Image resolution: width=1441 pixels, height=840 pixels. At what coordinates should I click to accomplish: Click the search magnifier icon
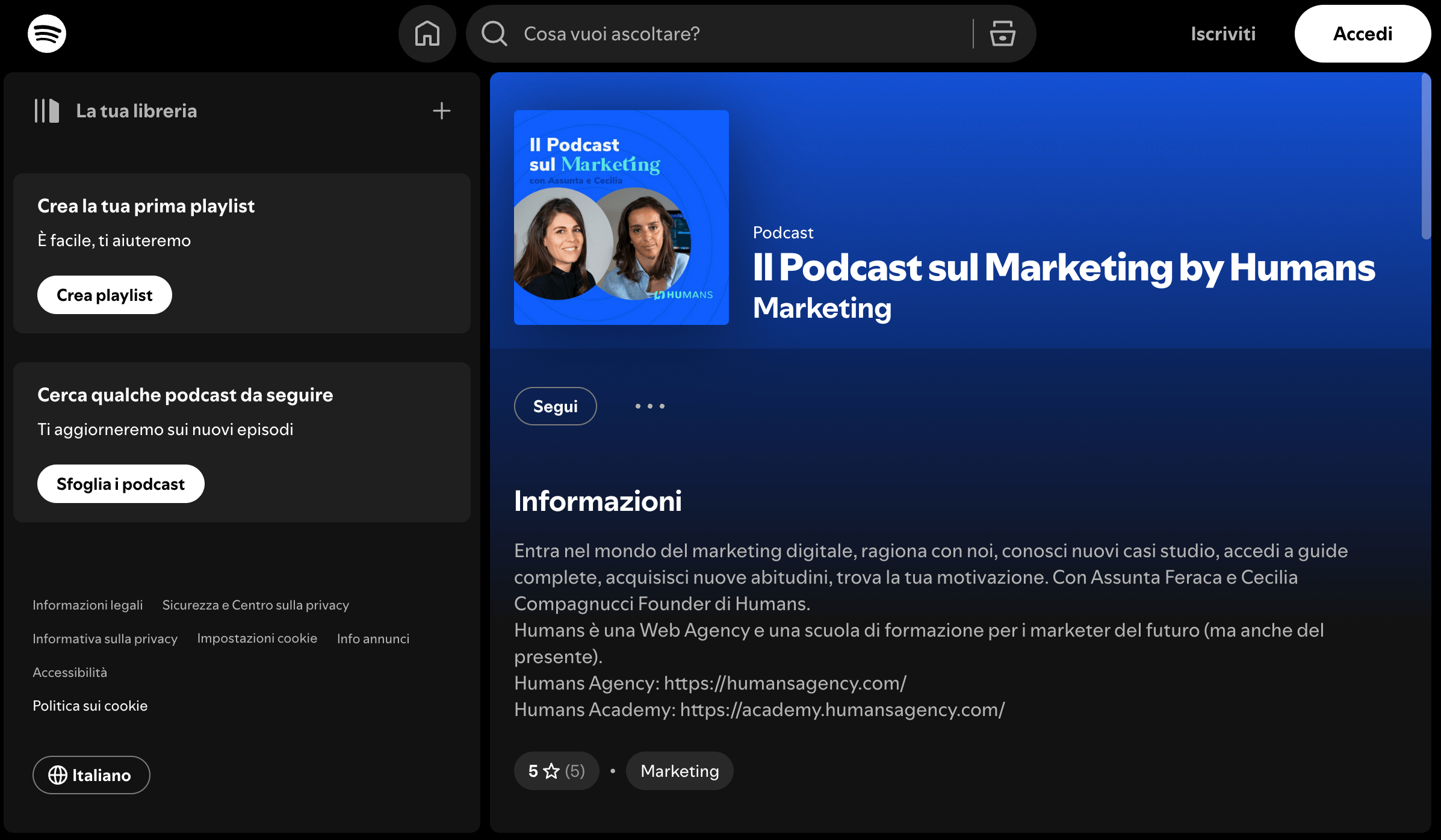pos(494,34)
